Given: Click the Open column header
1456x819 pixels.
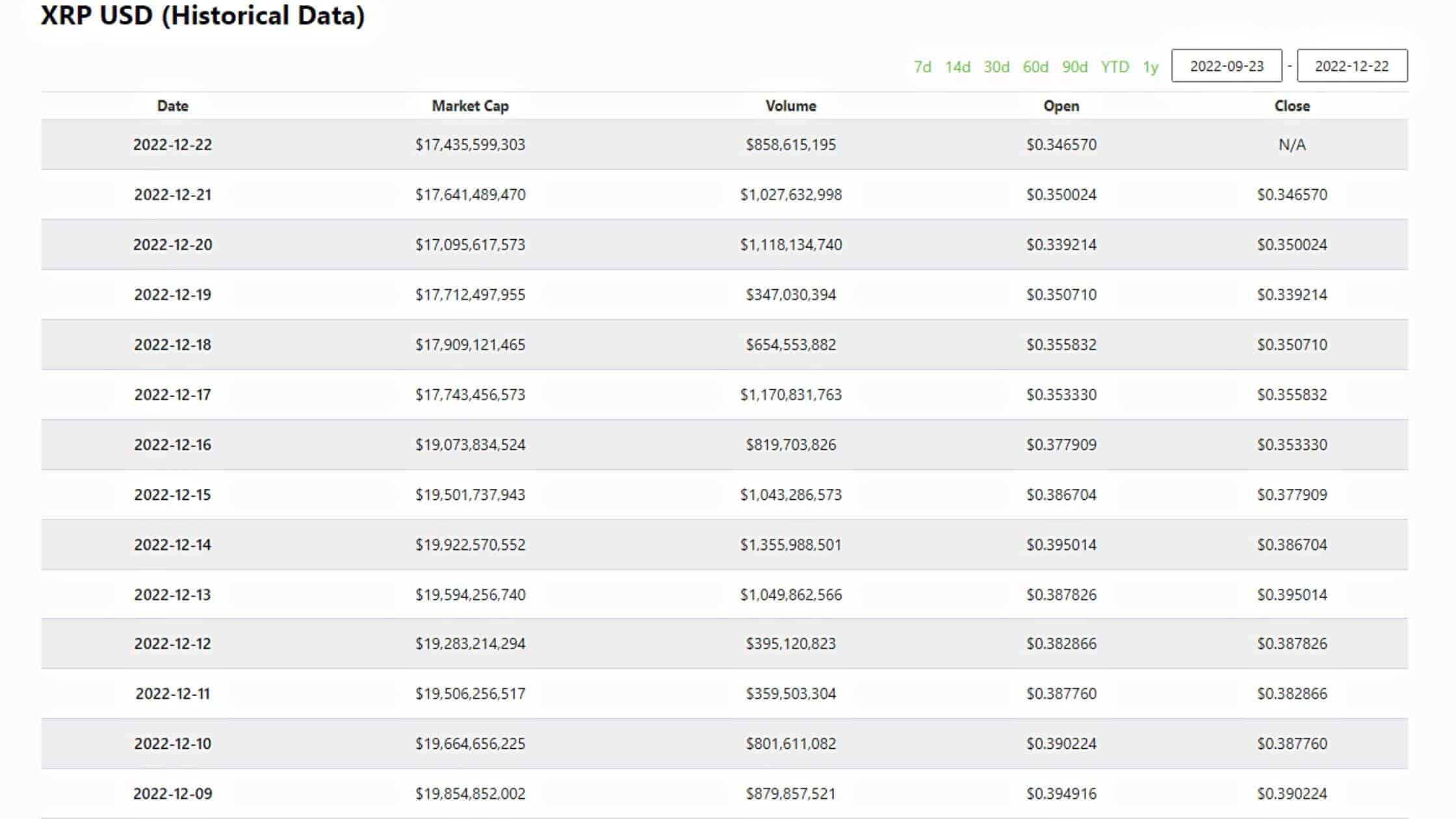Looking at the screenshot, I should coord(1061,106).
